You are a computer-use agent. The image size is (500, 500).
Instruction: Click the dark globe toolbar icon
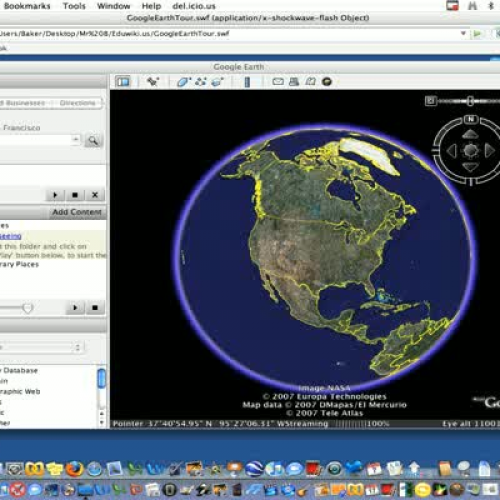coord(327,82)
